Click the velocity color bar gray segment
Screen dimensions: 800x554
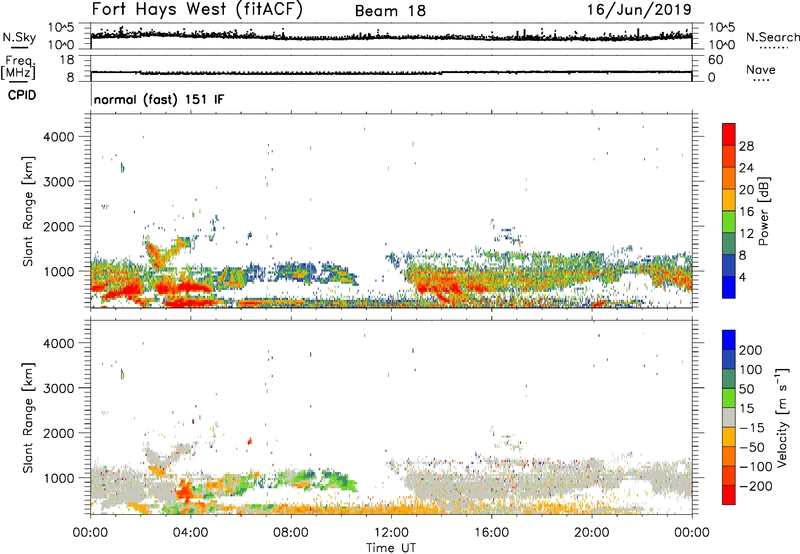click(729, 417)
